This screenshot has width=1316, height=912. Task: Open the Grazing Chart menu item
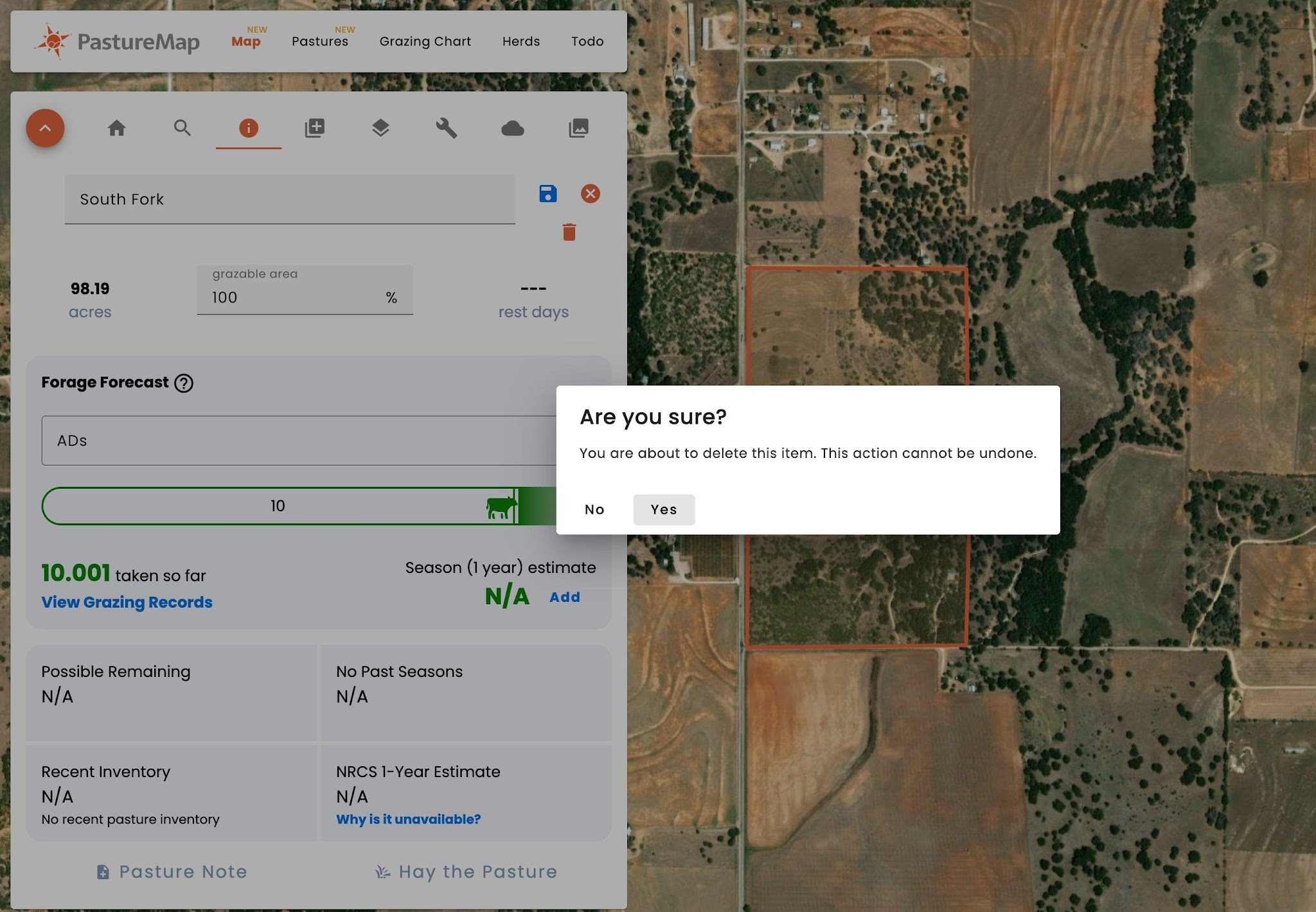[425, 41]
